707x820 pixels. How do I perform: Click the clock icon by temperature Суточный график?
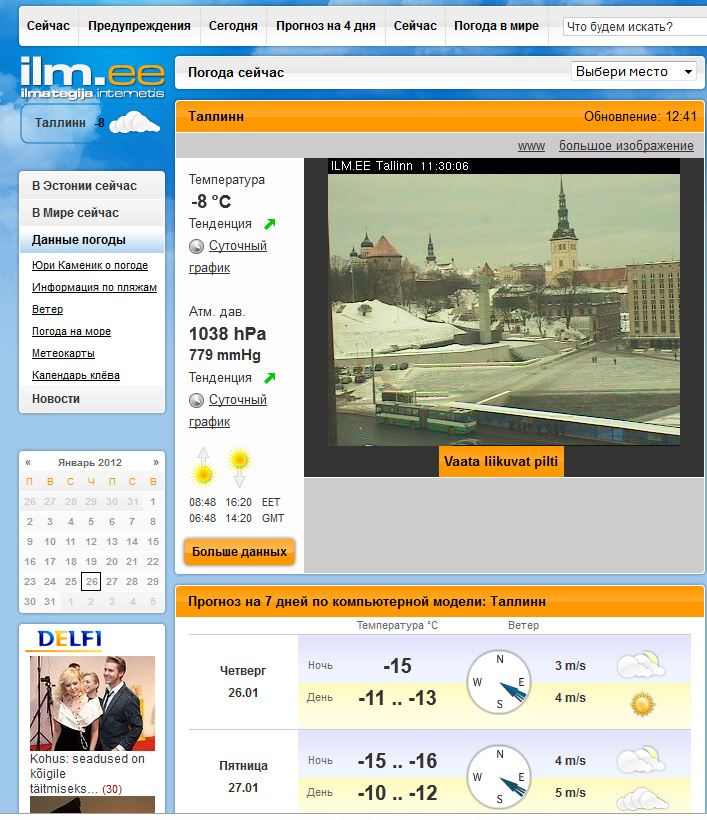pyautogui.click(x=196, y=246)
